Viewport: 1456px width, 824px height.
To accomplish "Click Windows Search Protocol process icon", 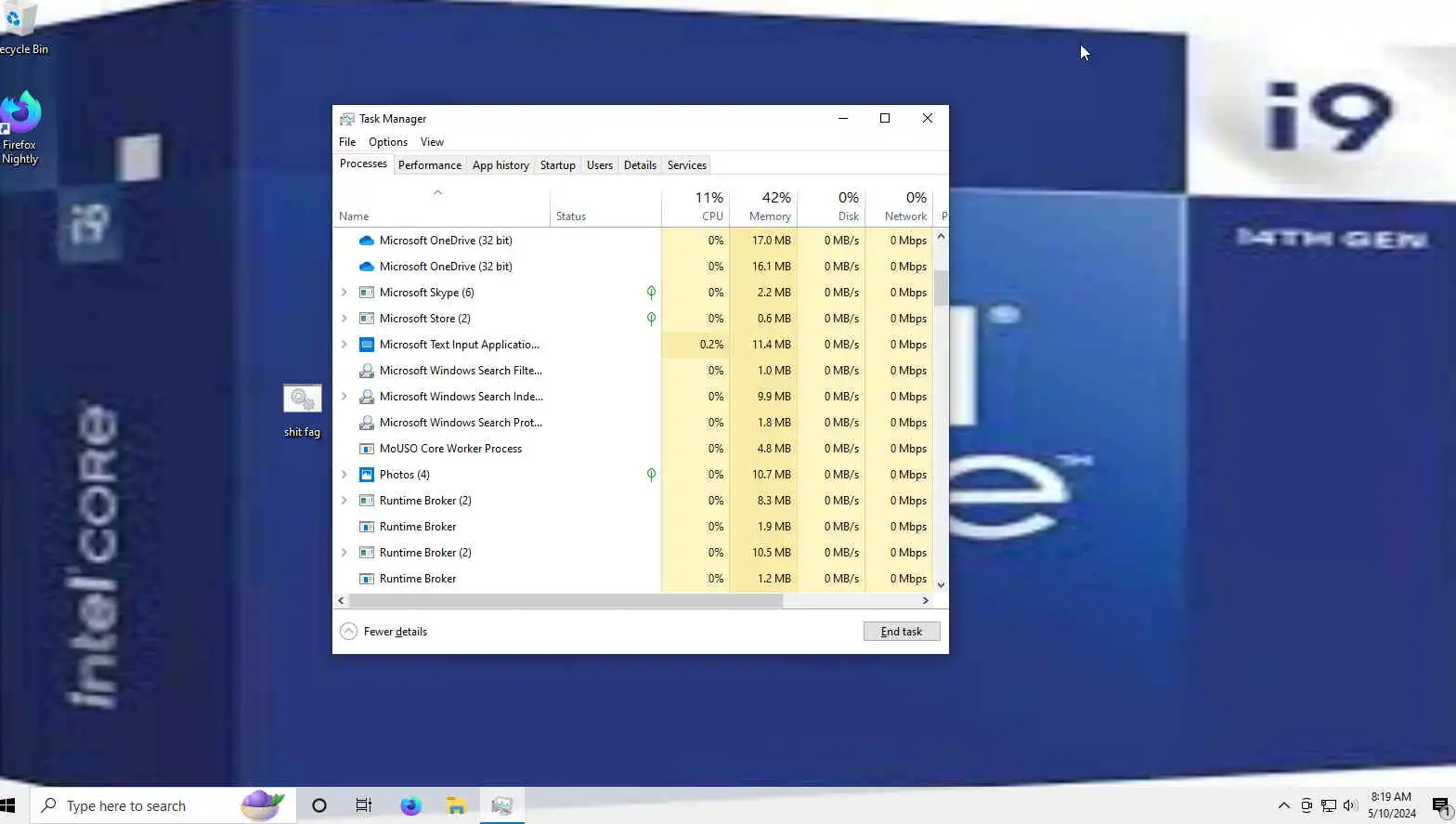I will [x=367, y=423].
